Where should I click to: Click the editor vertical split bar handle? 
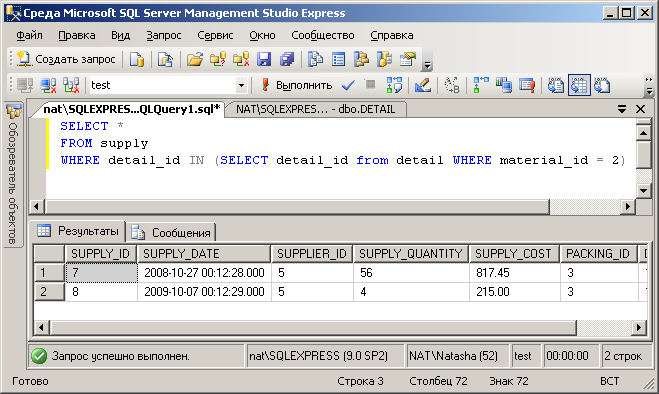[x=644, y=122]
